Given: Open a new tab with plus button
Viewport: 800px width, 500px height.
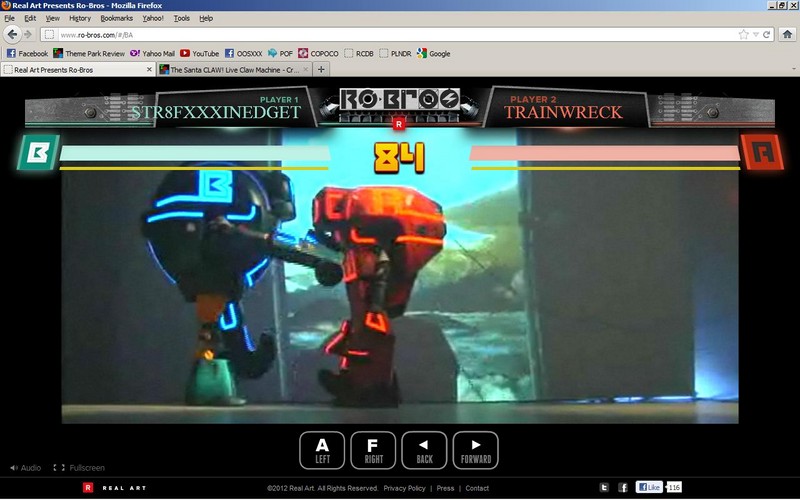Looking at the screenshot, I should click(x=321, y=69).
